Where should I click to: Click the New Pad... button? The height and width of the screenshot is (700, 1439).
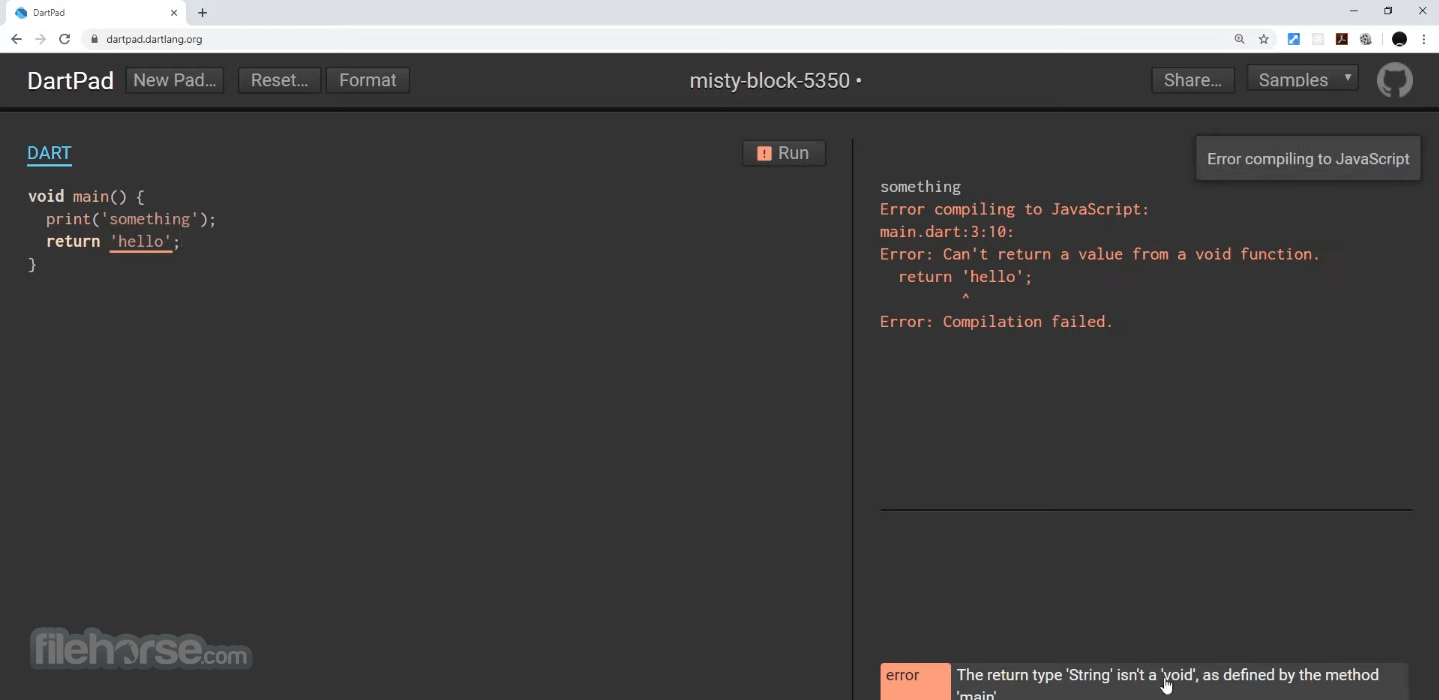tap(175, 80)
